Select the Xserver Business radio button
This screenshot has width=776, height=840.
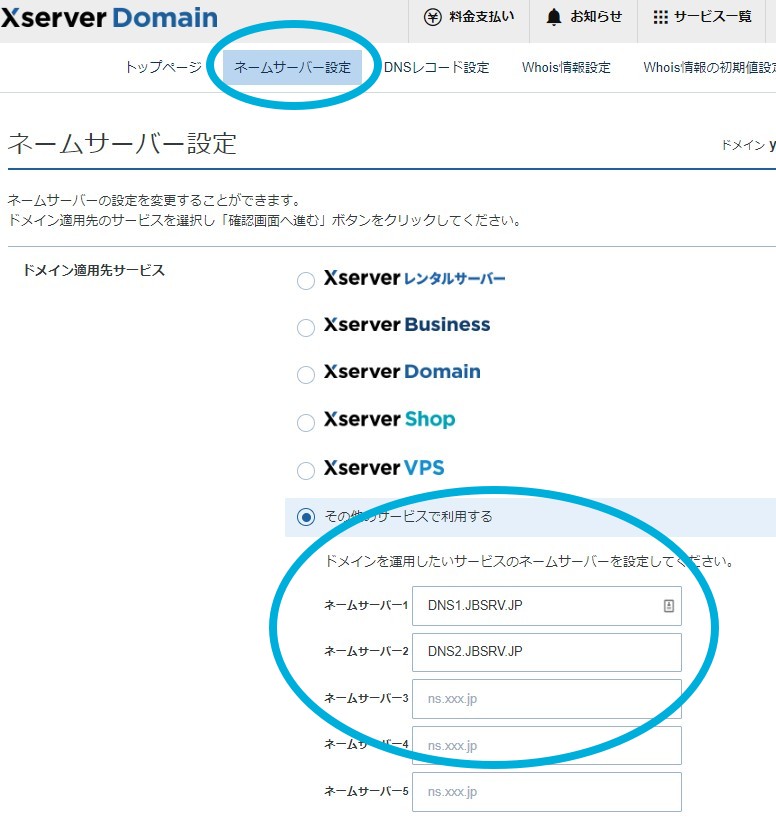(306, 328)
